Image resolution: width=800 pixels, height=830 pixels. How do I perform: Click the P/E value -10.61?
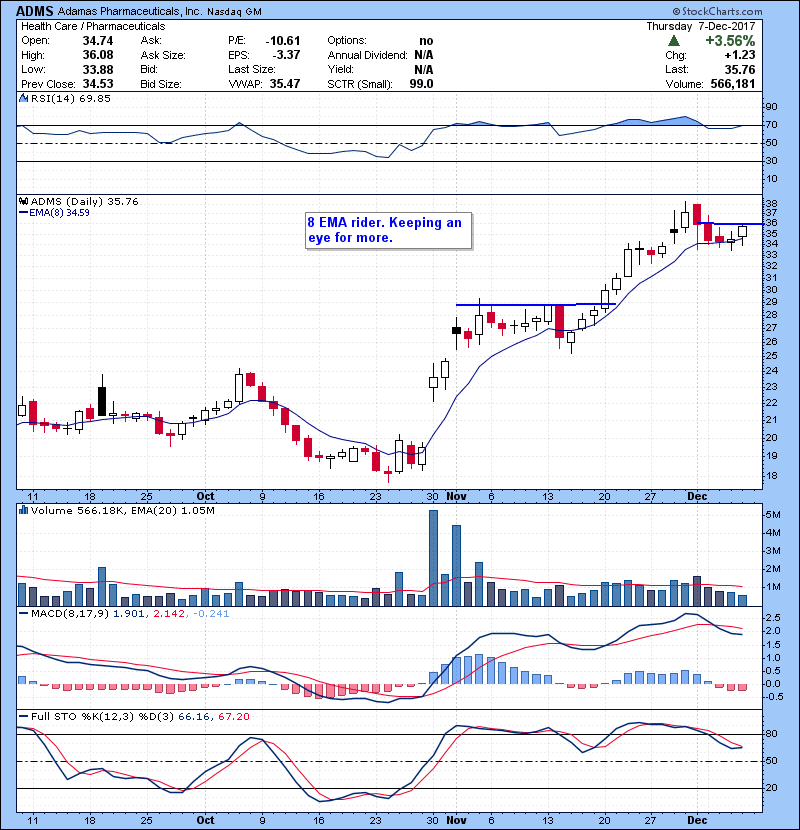pyautogui.click(x=283, y=41)
